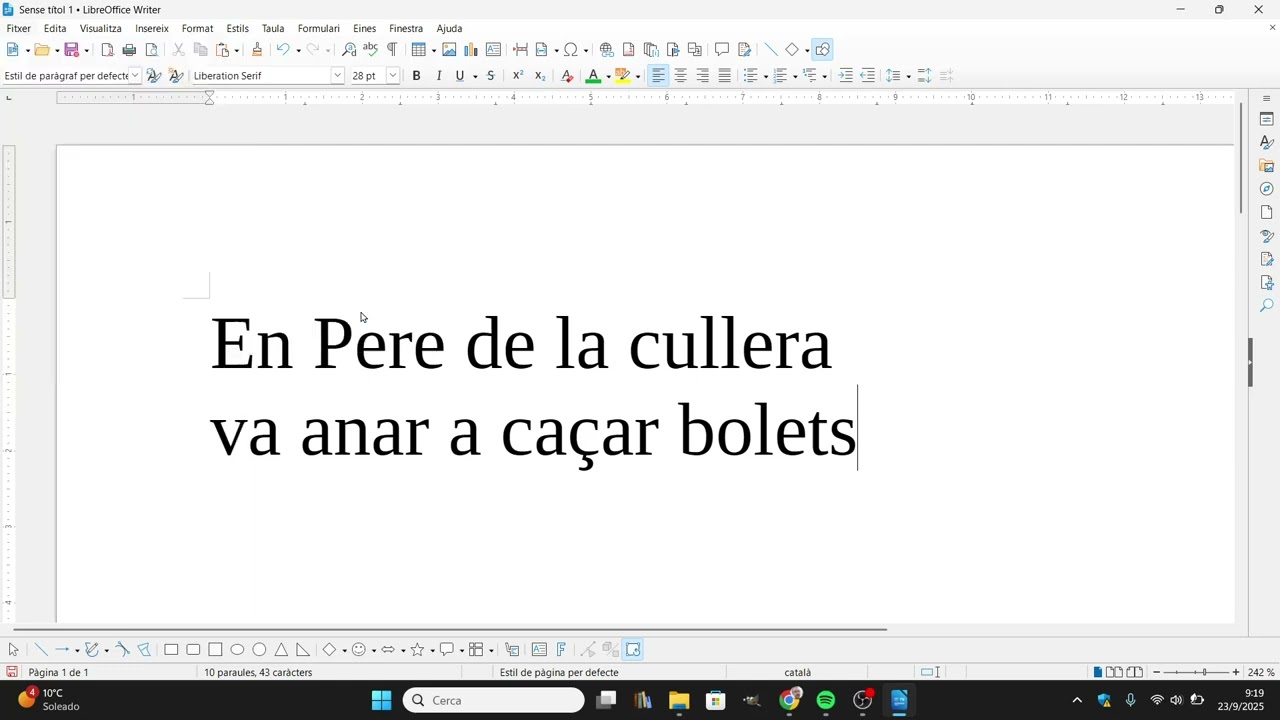Click the Undo arrow
The height and width of the screenshot is (720, 1280).
coord(283,50)
